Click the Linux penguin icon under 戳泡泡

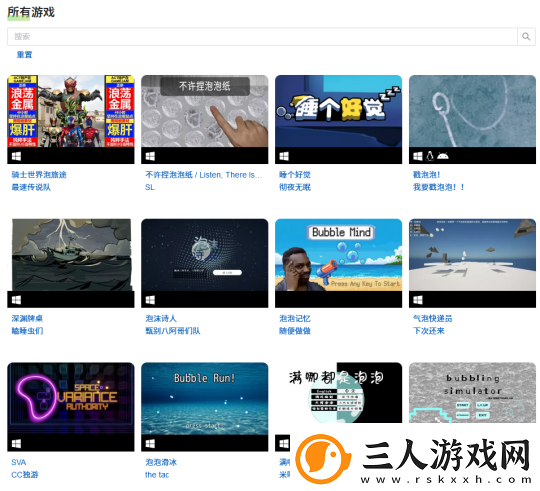[430, 156]
